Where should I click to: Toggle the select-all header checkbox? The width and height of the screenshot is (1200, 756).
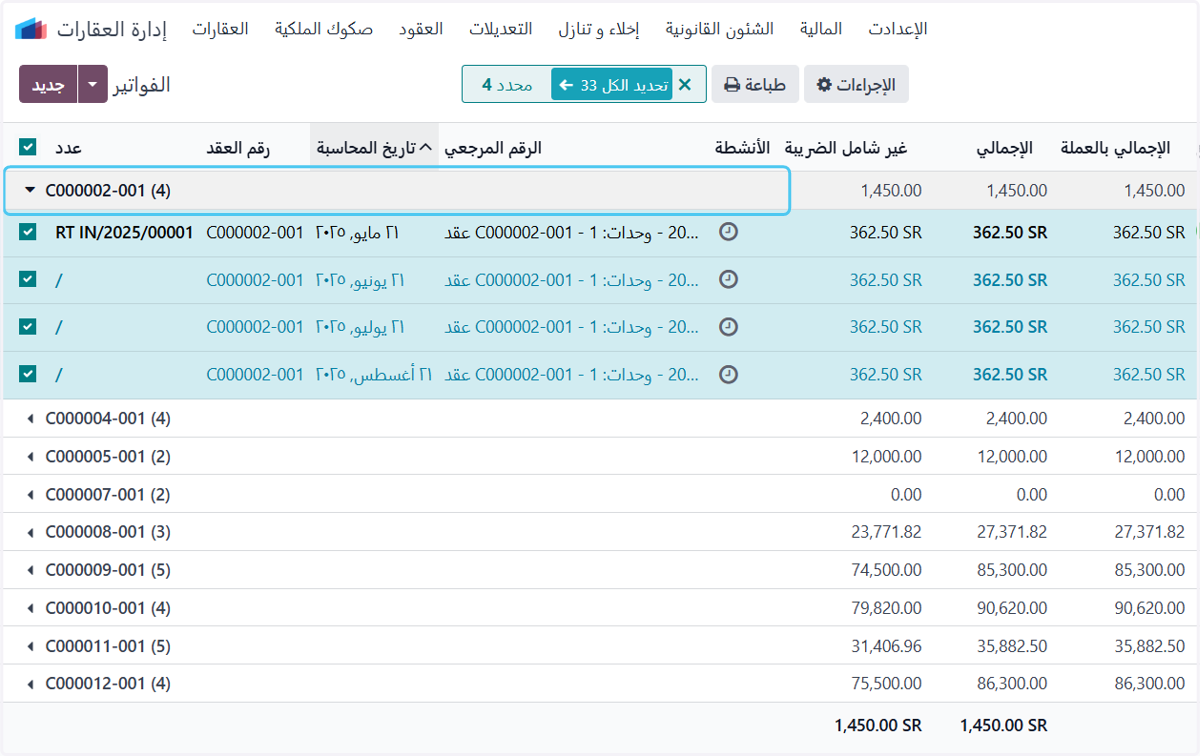(27, 148)
